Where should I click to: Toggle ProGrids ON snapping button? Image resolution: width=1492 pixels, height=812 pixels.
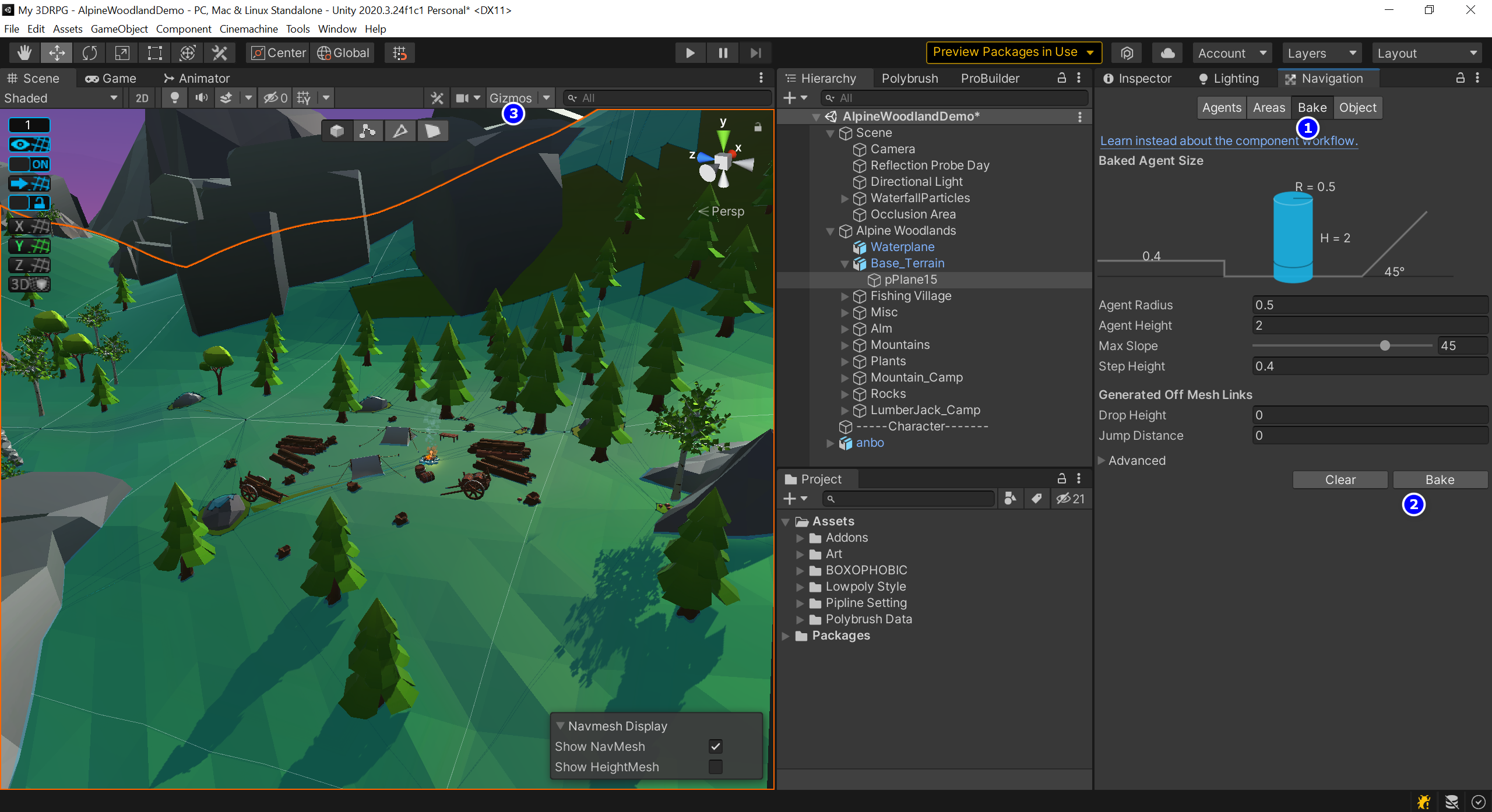click(29, 164)
